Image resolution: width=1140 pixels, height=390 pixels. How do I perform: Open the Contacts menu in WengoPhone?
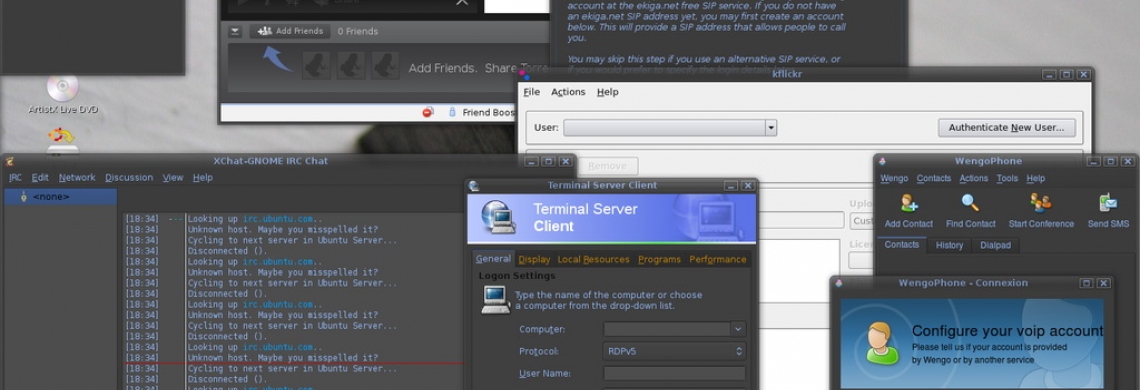934,178
